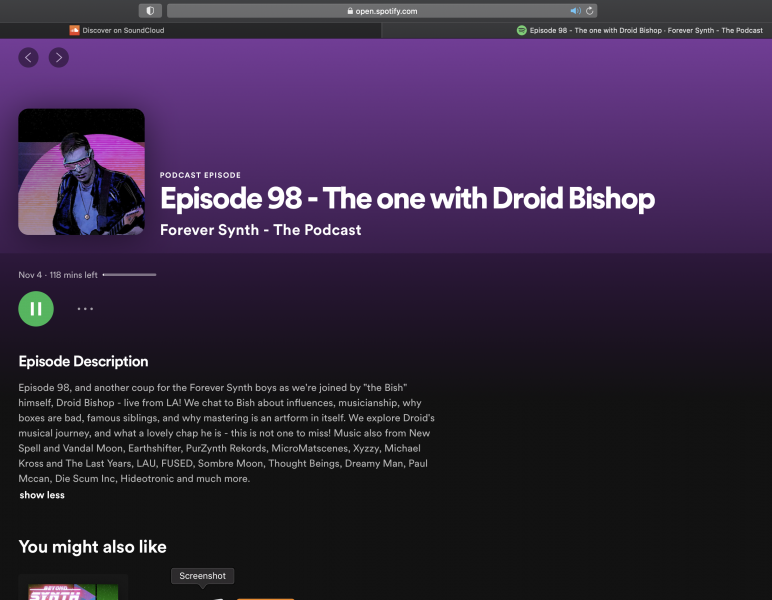Click the Droid Bishop episode cover art
This screenshot has height=600, width=772.
81,172
